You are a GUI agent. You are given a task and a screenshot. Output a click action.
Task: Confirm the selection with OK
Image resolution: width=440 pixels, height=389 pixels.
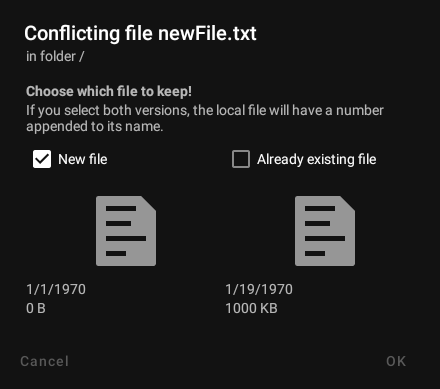[x=396, y=361]
